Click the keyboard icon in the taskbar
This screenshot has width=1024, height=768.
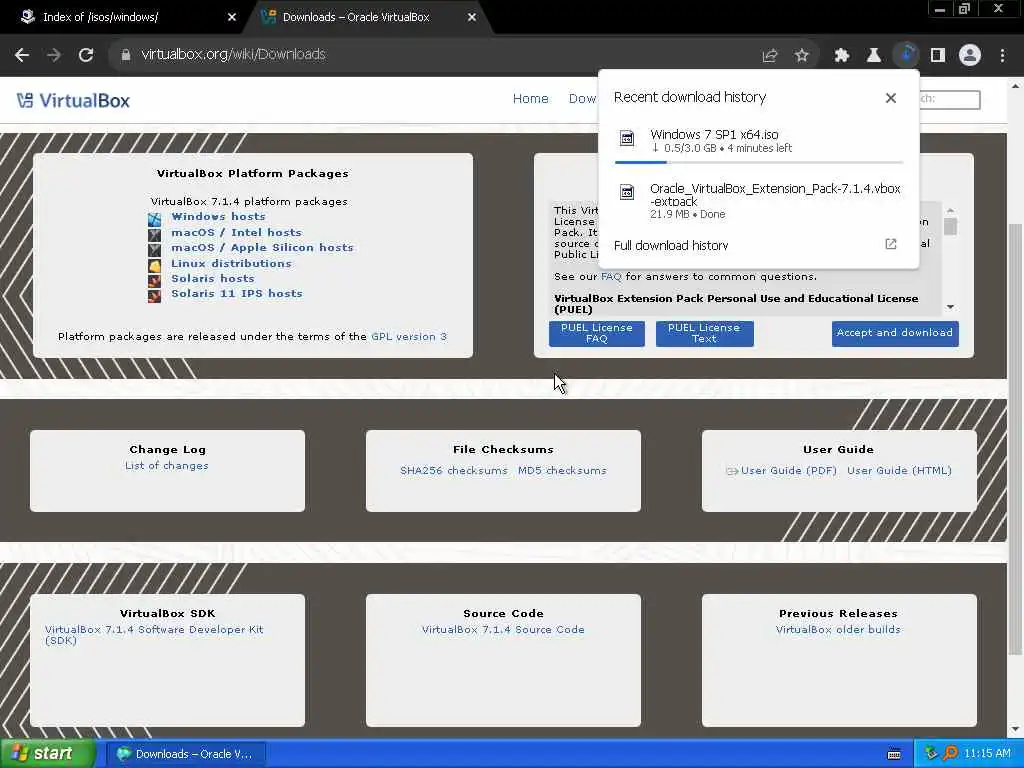(894, 754)
